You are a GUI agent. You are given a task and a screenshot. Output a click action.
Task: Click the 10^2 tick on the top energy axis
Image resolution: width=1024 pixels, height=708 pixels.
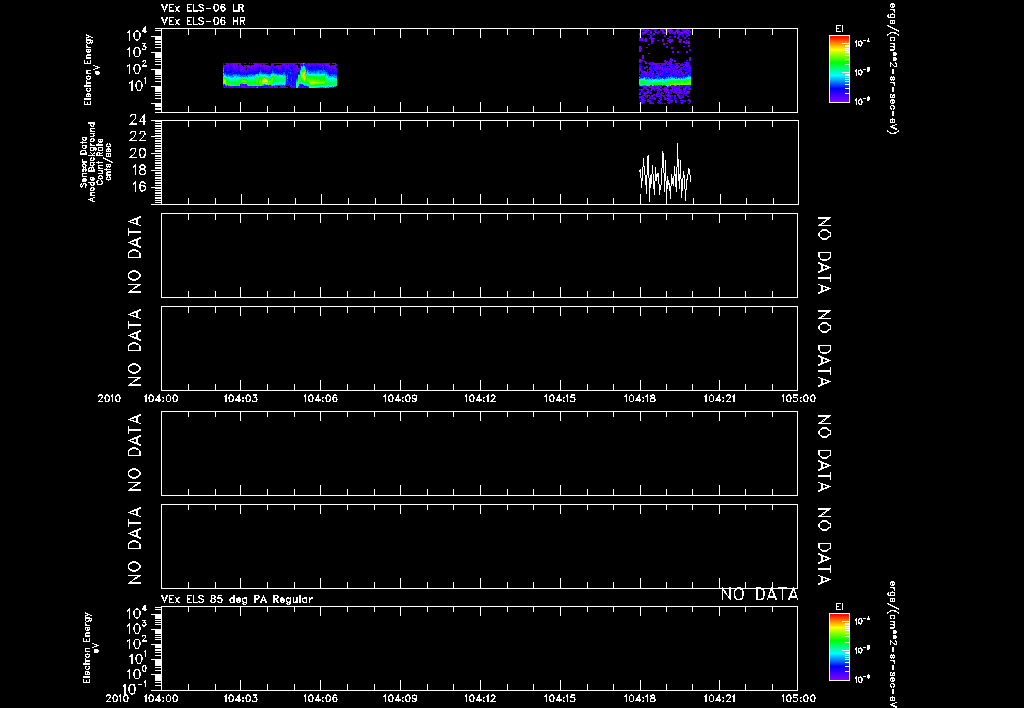136,69
